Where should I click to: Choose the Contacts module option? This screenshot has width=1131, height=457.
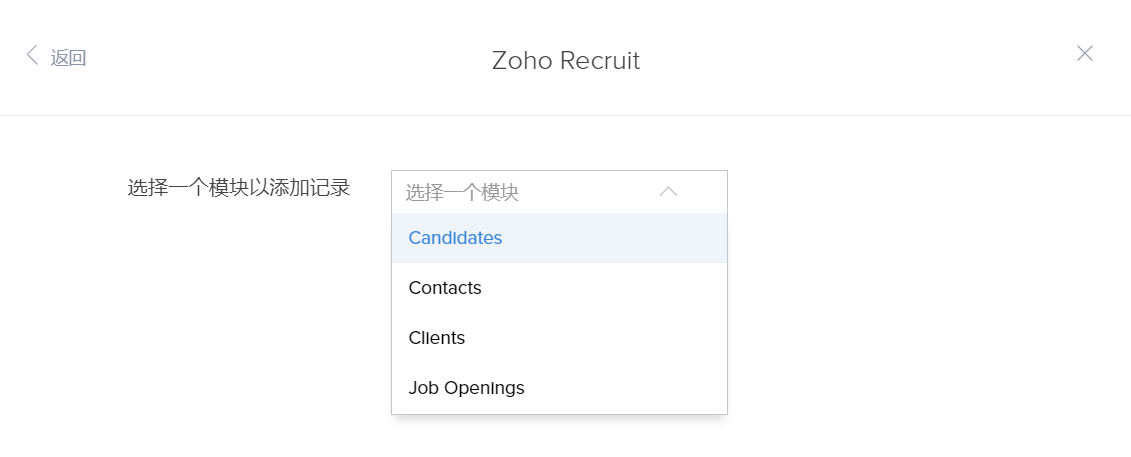pos(445,288)
